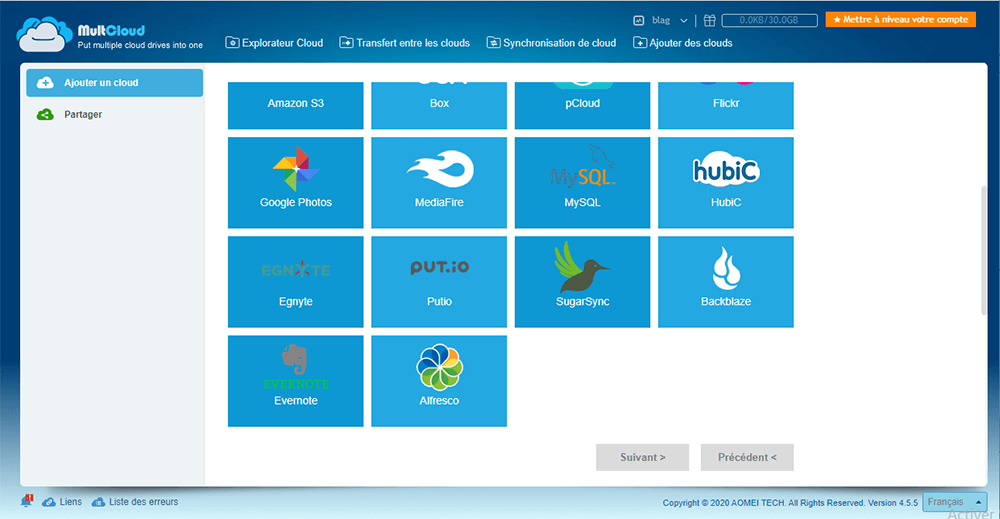This screenshot has height=519, width=1000.
Task: Select the Alfresco cloud tile
Action: (439, 381)
